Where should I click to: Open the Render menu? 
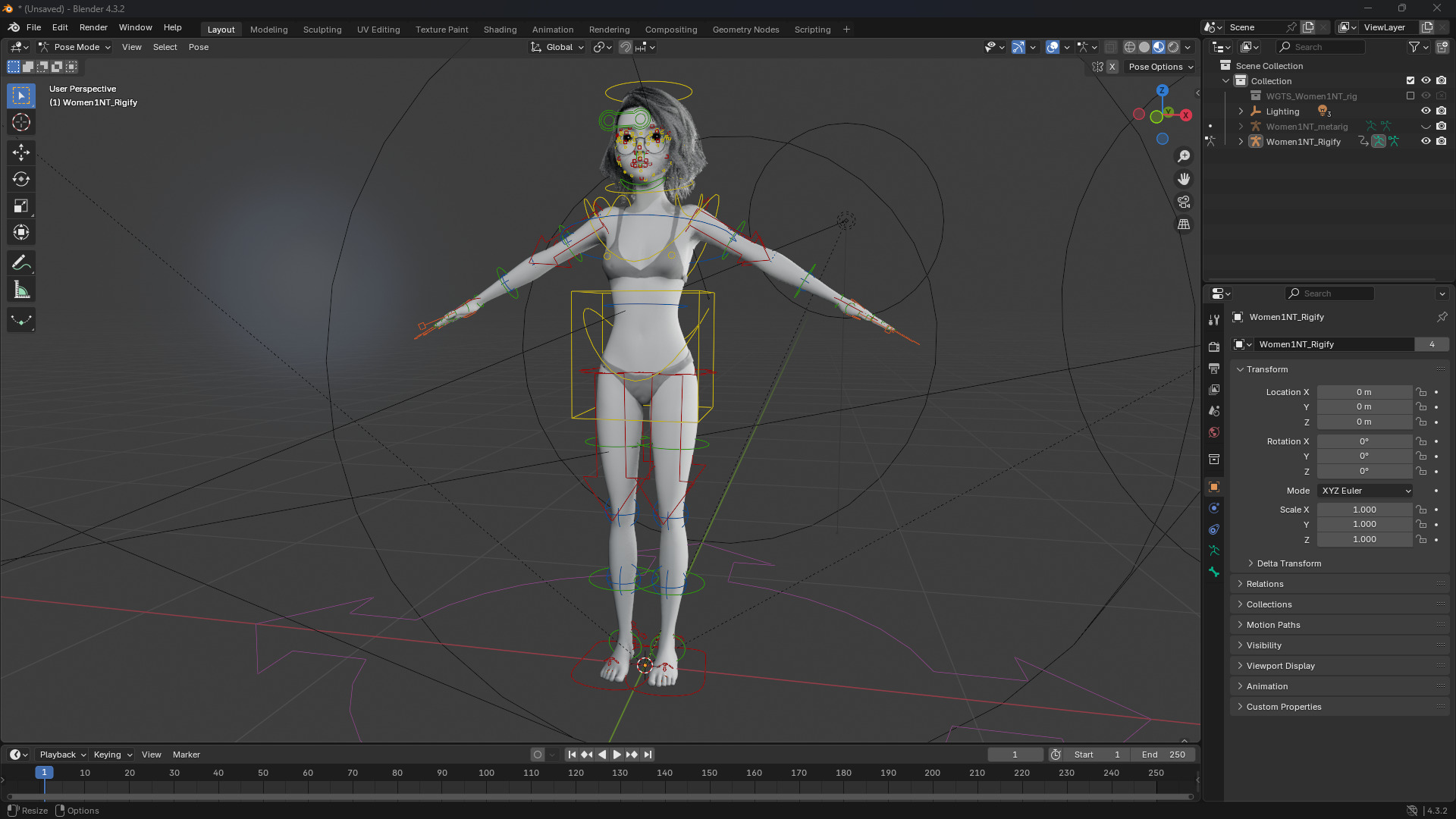coord(93,27)
